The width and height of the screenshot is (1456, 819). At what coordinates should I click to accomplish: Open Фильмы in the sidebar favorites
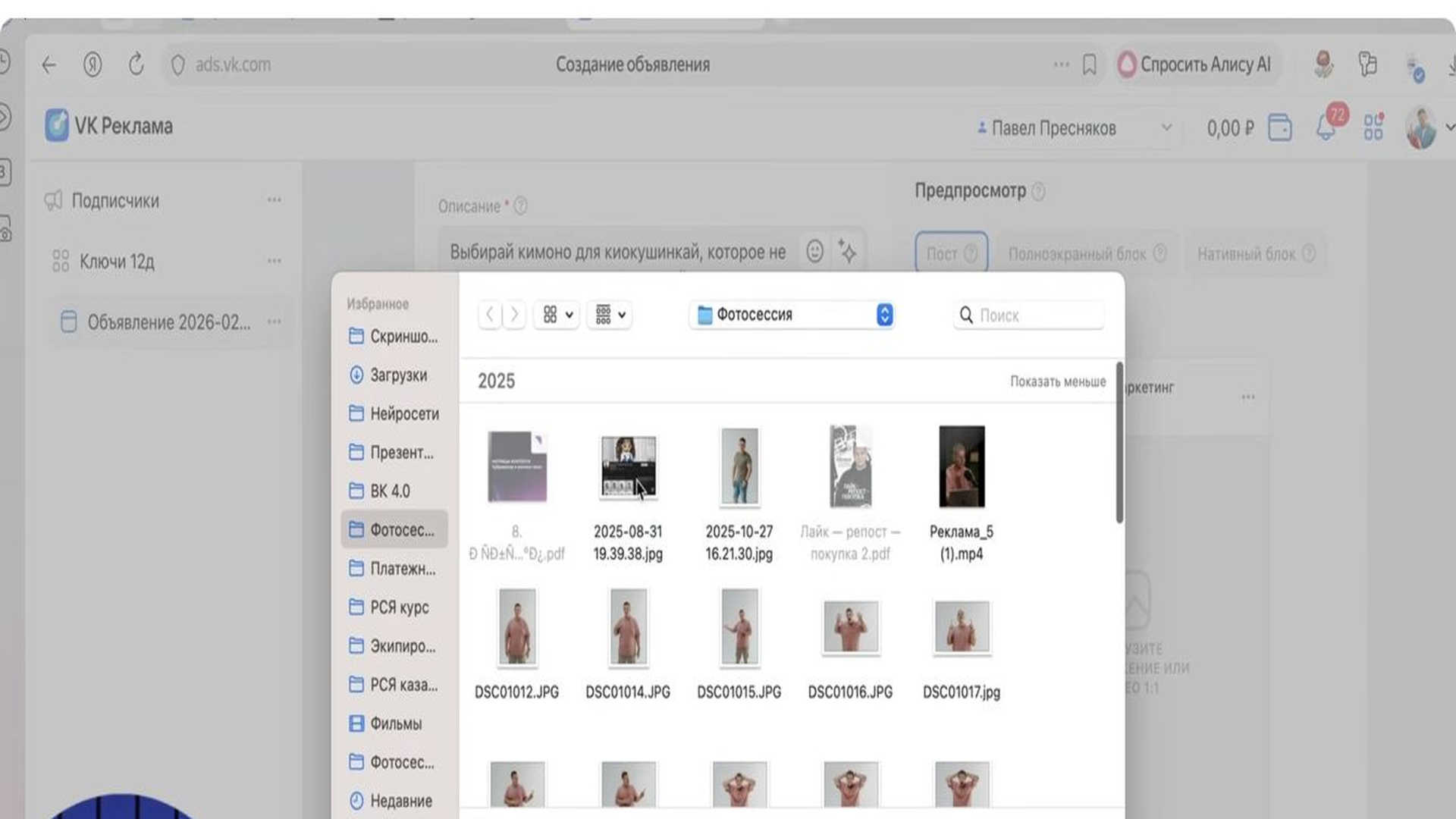pyautogui.click(x=394, y=723)
